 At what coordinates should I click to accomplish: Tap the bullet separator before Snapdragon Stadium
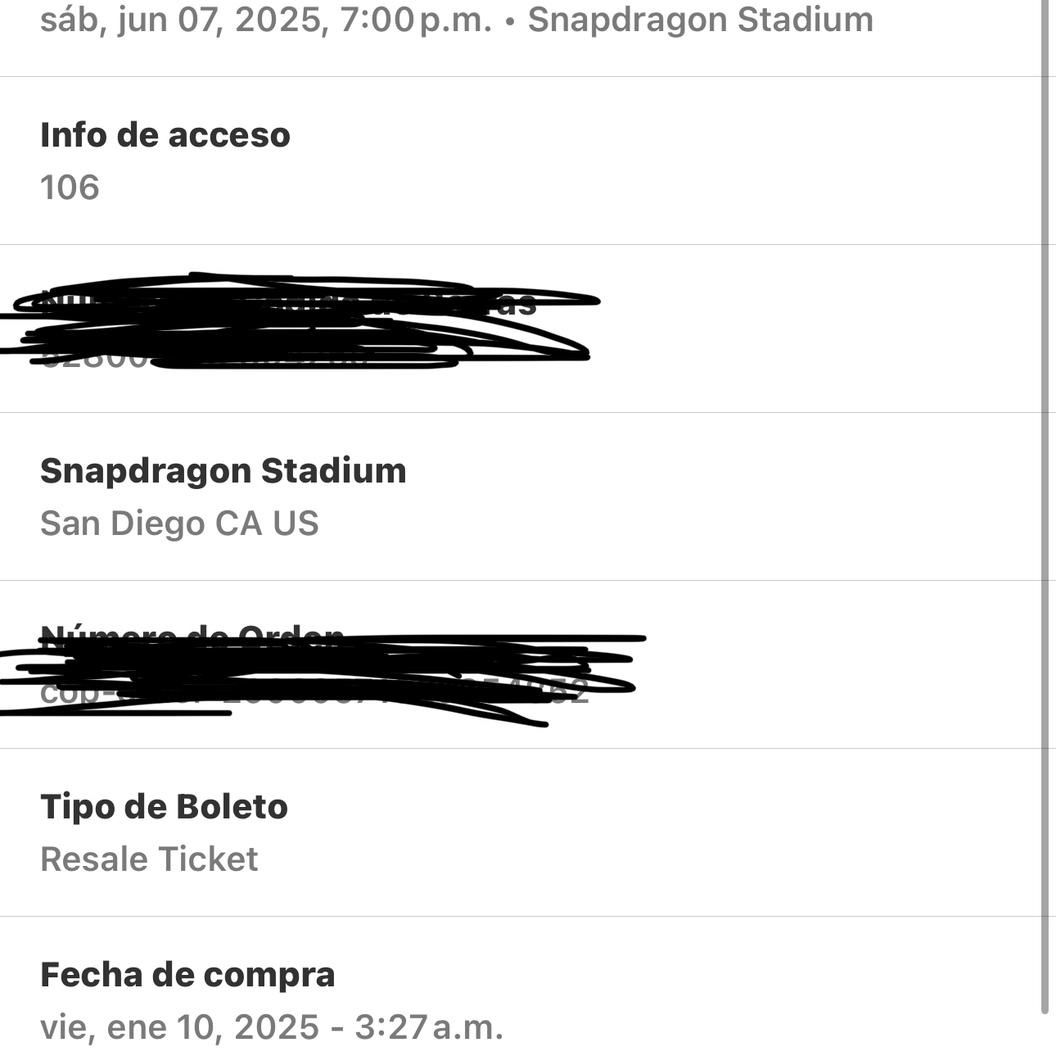tap(510, 22)
